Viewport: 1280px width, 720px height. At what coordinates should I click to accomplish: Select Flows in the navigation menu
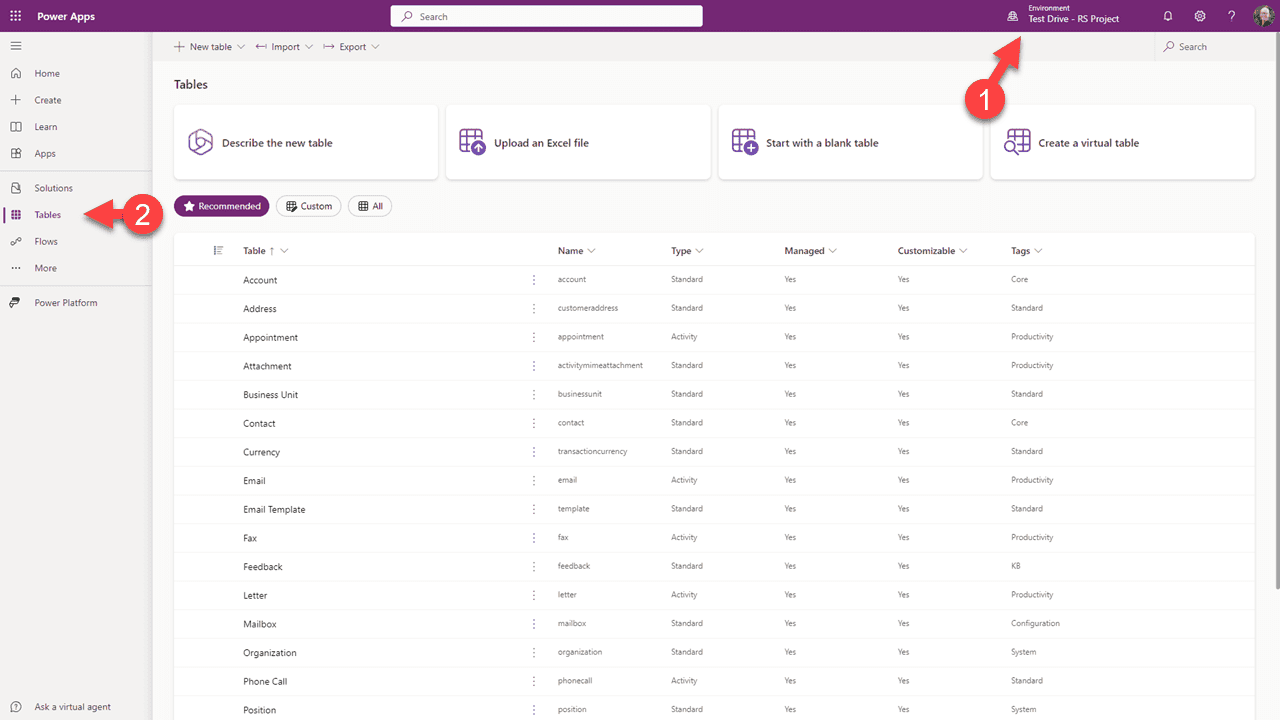click(x=46, y=241)
